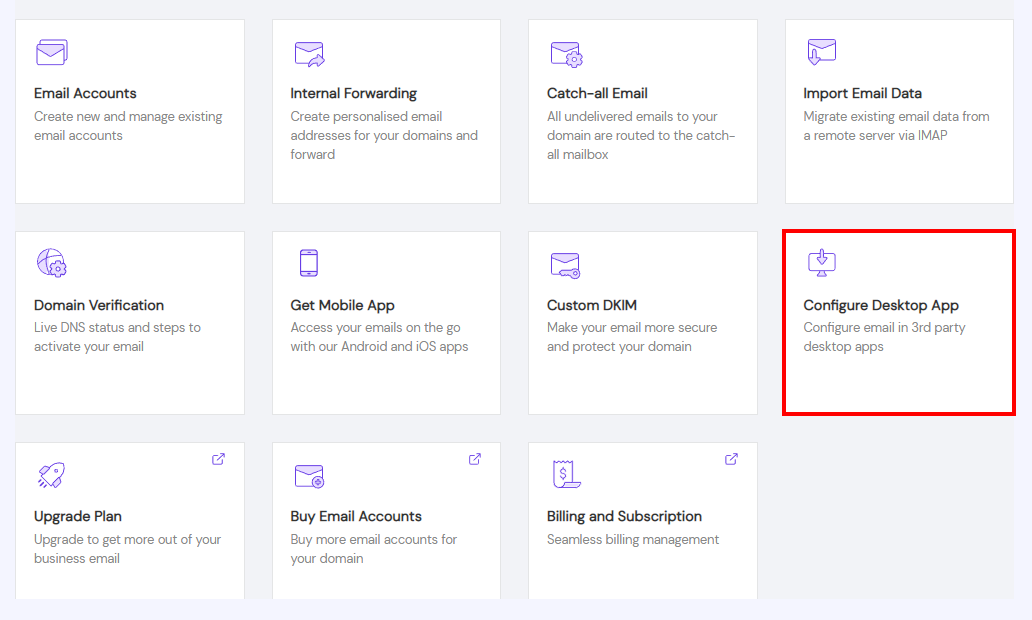Select the Billing and Subscription heading
Image resolution: width=1032 pixels, height=620 pixels.
click(624, 517)
